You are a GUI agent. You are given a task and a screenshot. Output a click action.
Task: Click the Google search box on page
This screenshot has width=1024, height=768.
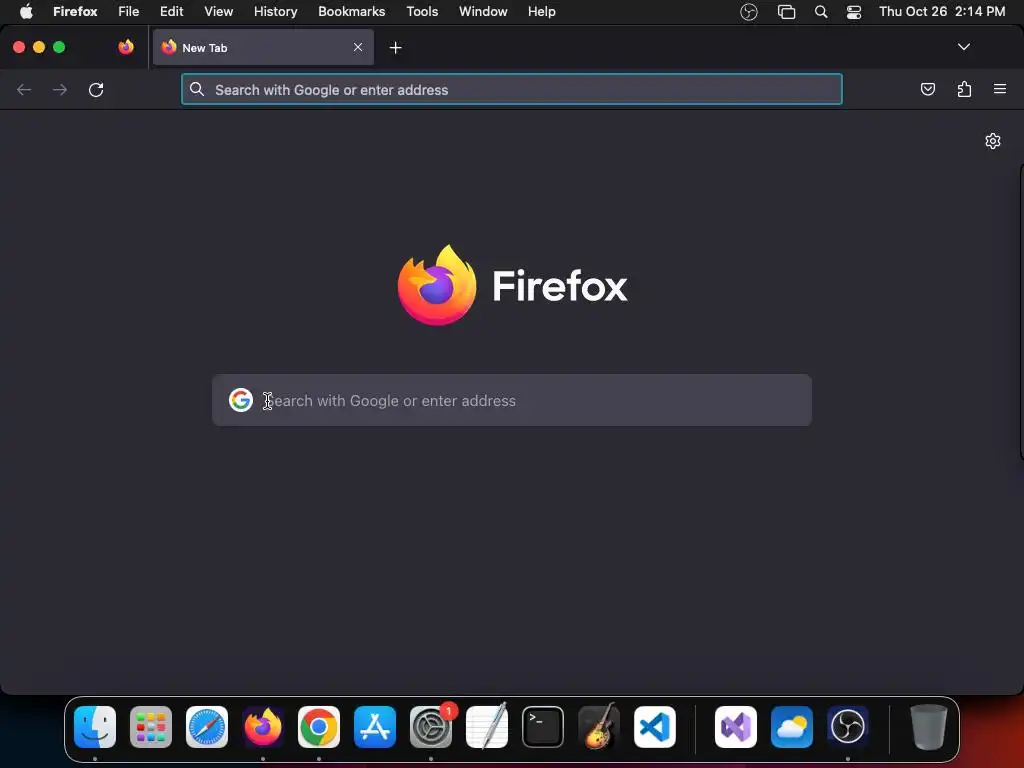click(512, 400)
